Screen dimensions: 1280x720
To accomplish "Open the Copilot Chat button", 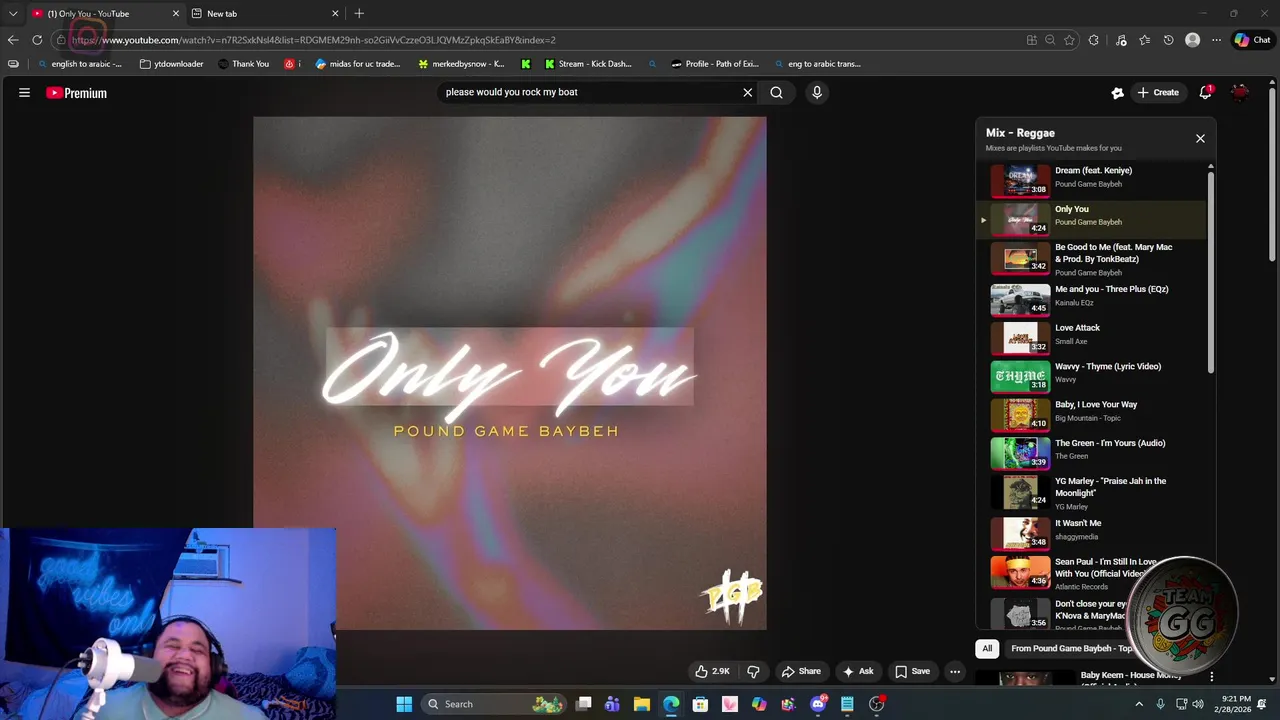I will pyautogui.click(x=1252, y=40).
